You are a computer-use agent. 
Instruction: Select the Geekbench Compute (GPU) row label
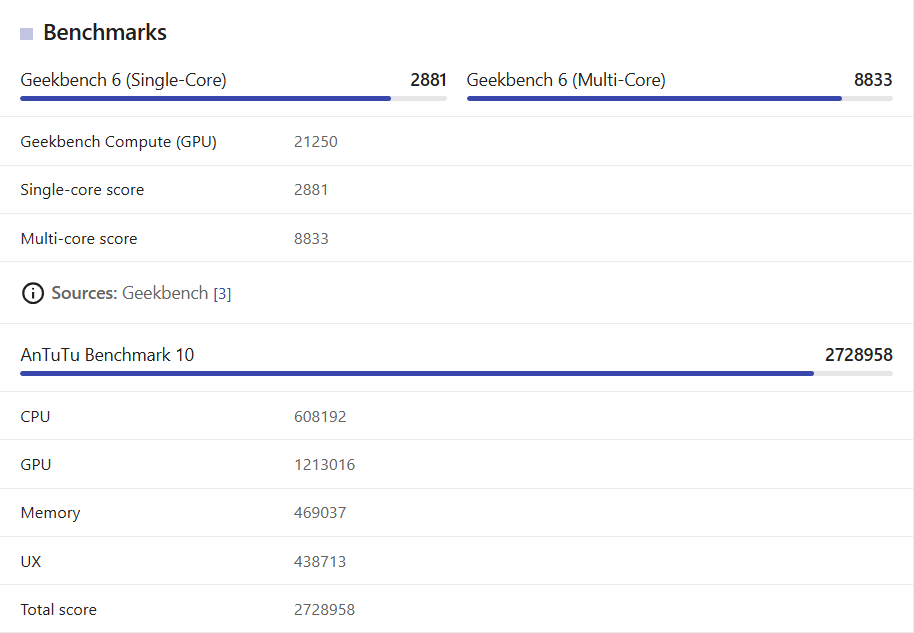tap(118, 142)
